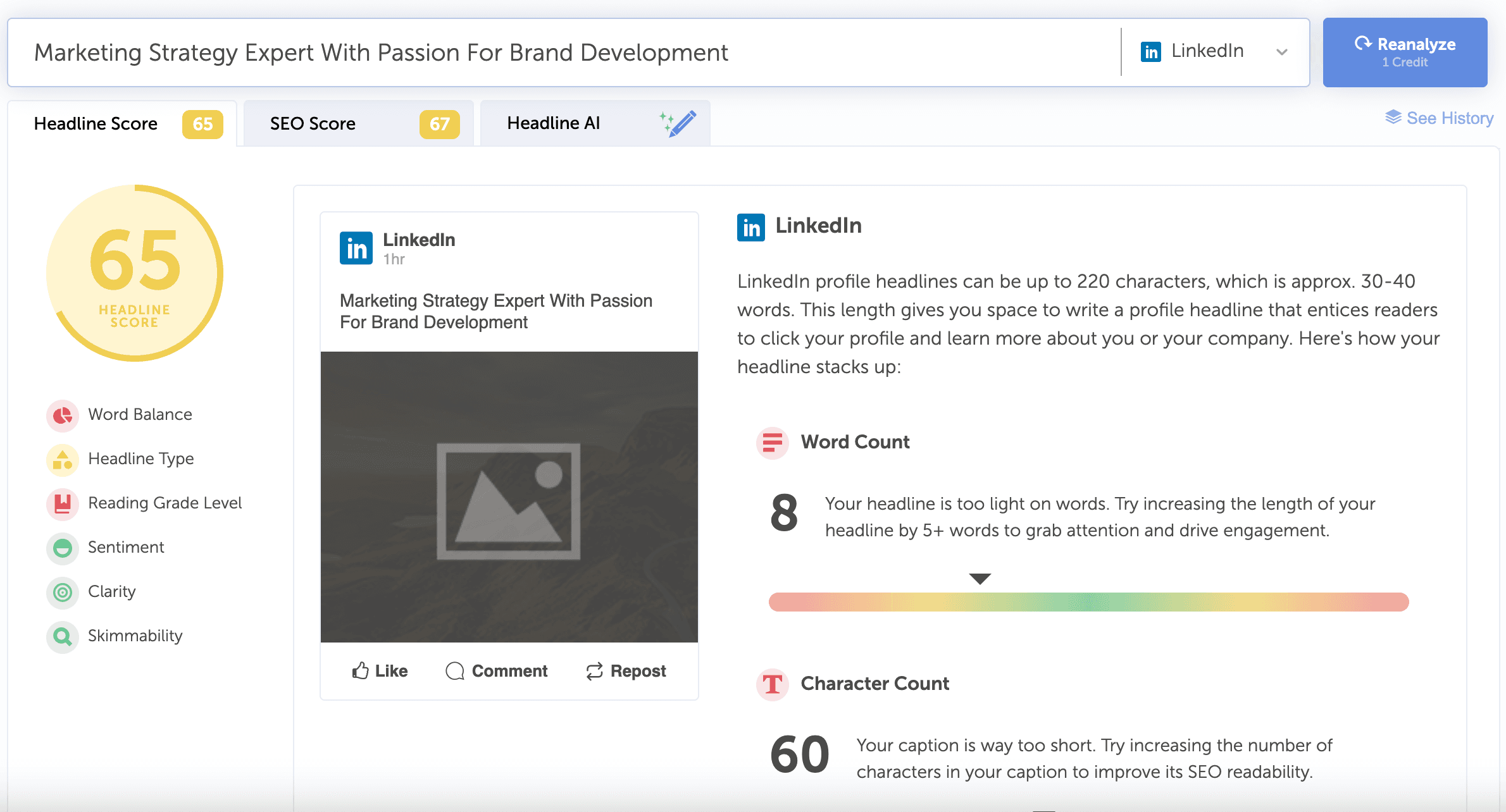1506x812 pixels.
Task: Click the Word Count lines icon
Action: 772,442
